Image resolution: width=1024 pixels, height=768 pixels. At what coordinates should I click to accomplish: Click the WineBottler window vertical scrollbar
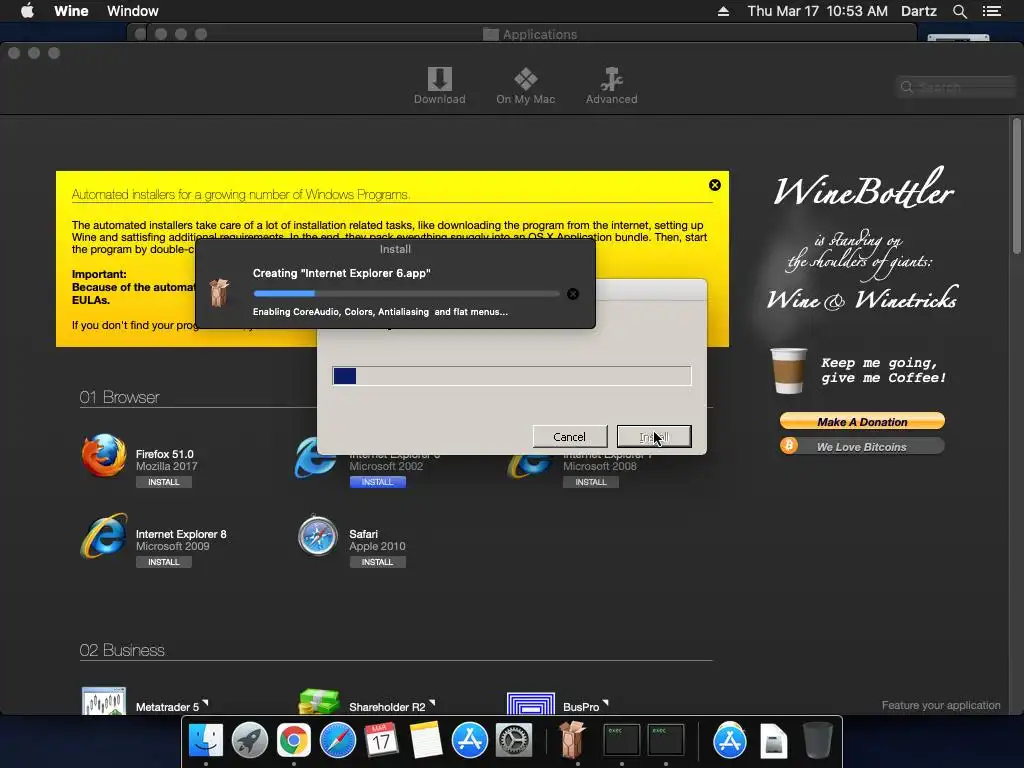tap(1016, 186)
